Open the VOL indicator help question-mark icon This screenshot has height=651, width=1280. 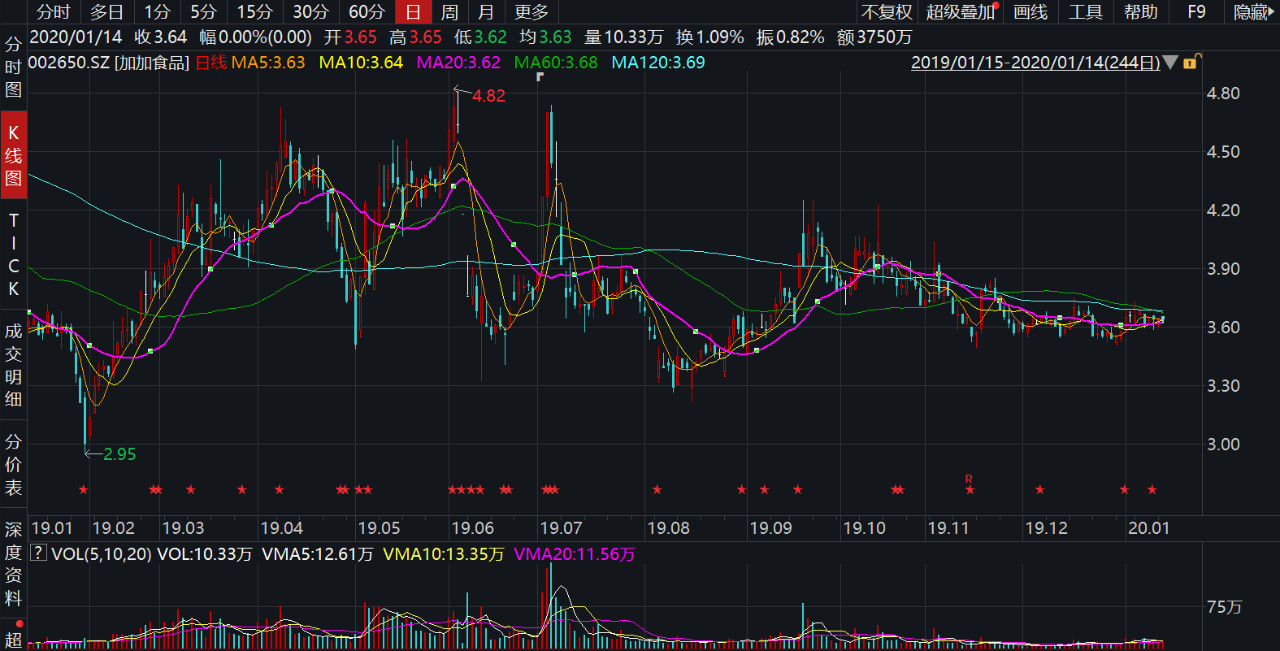(x=37, y=553)
